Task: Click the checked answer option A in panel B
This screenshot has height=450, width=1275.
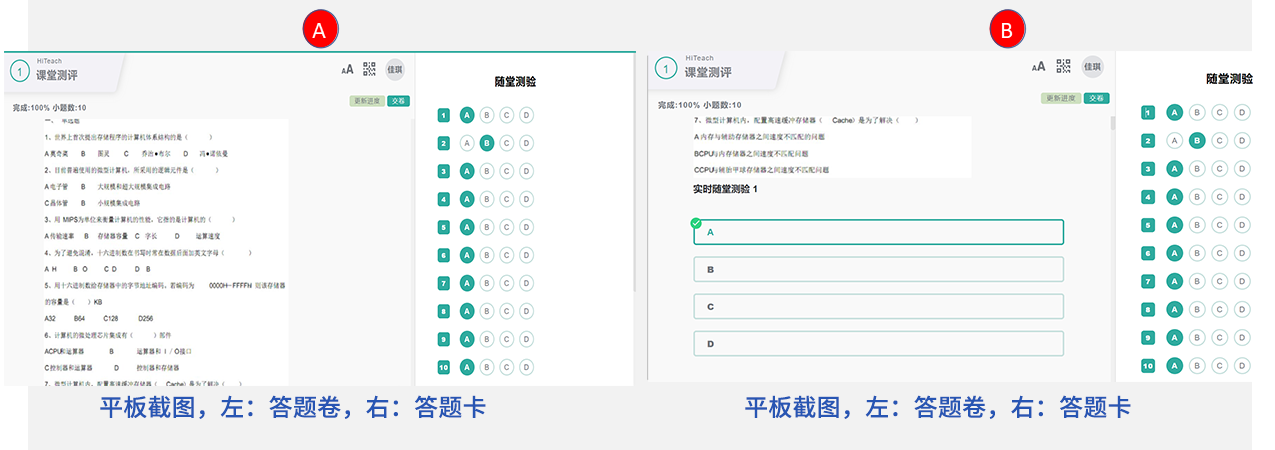Action: click(x=878, y=232)
